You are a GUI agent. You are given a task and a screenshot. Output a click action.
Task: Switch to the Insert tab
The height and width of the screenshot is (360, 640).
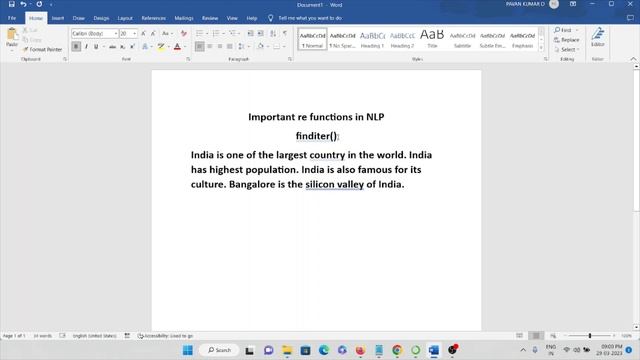tap(58, 18)
